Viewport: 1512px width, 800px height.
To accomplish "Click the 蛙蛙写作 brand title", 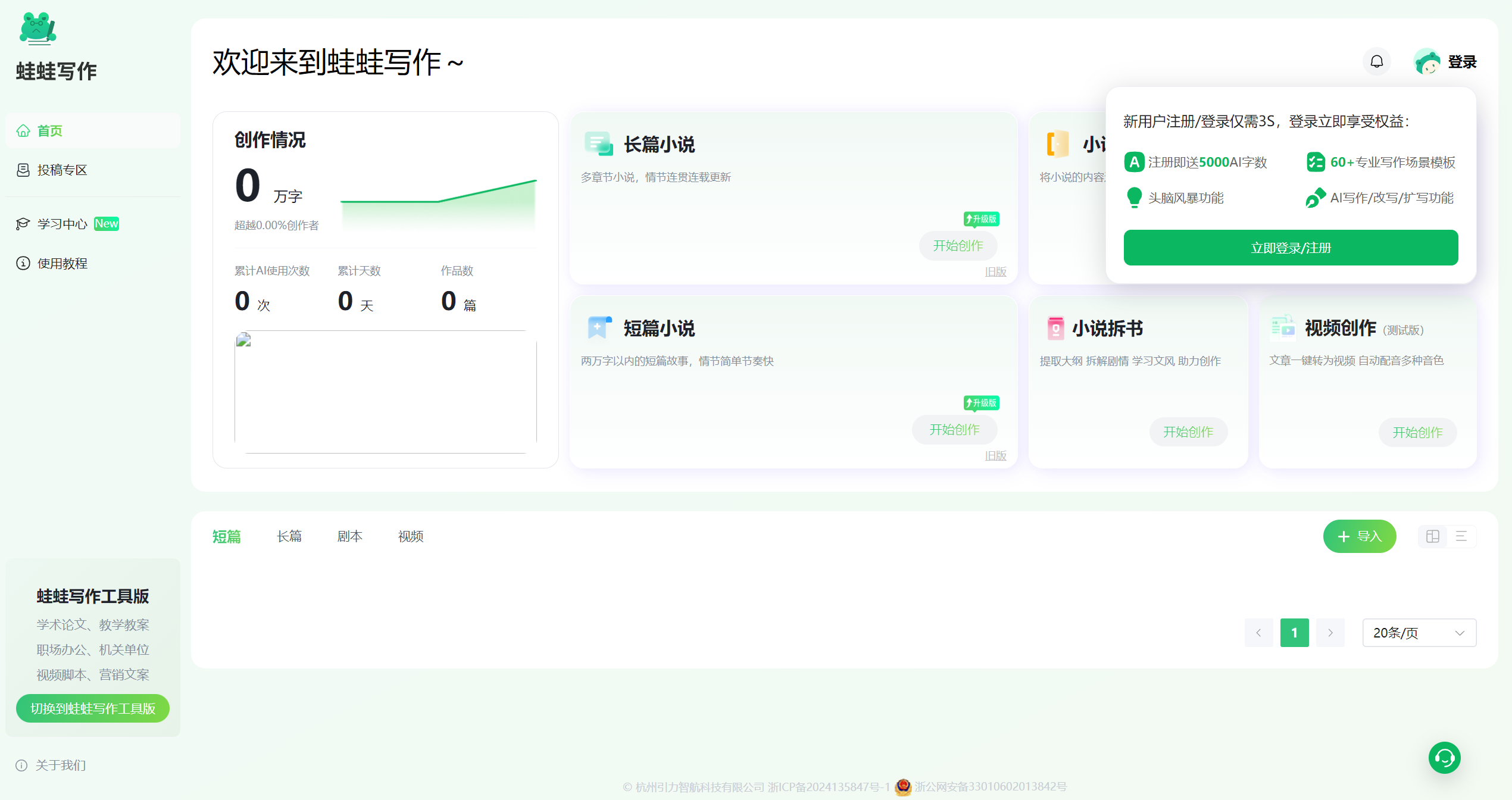I will coord(57,71).
